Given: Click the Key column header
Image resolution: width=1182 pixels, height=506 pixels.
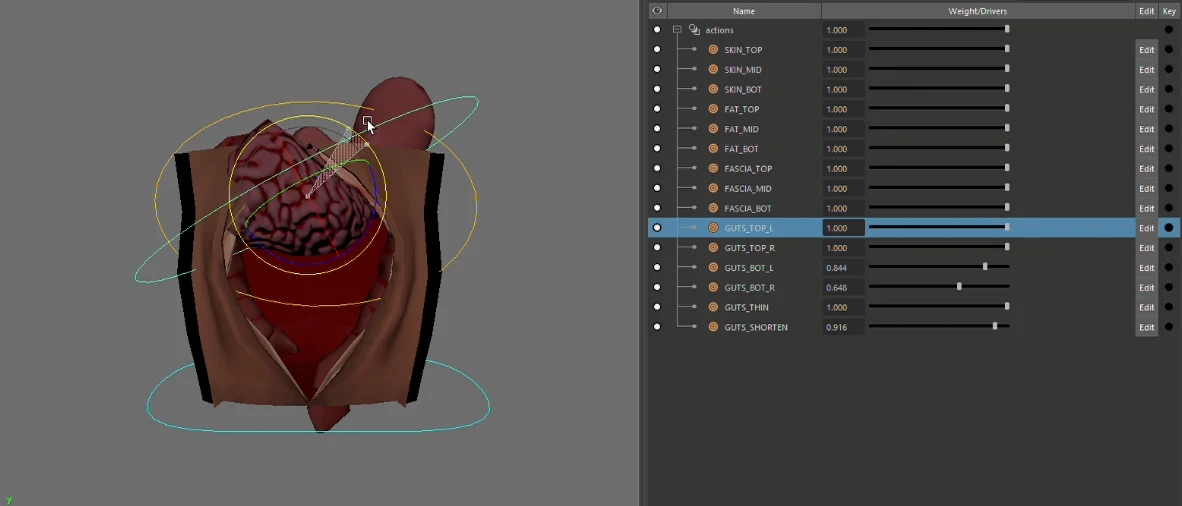Looking at the screenshot, I should [1169, 11].
